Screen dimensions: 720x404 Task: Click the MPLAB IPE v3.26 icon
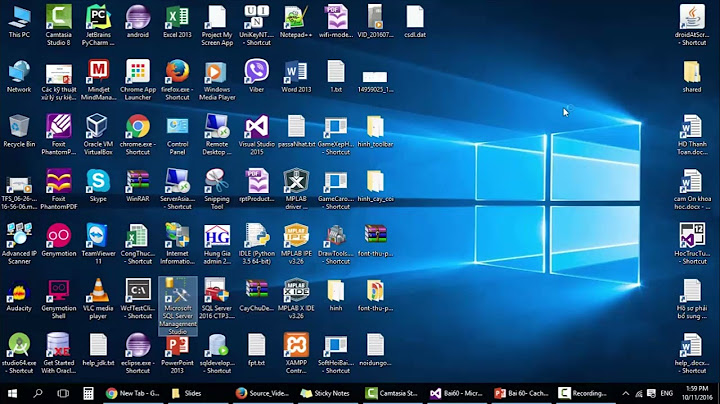tap(296, 243)
